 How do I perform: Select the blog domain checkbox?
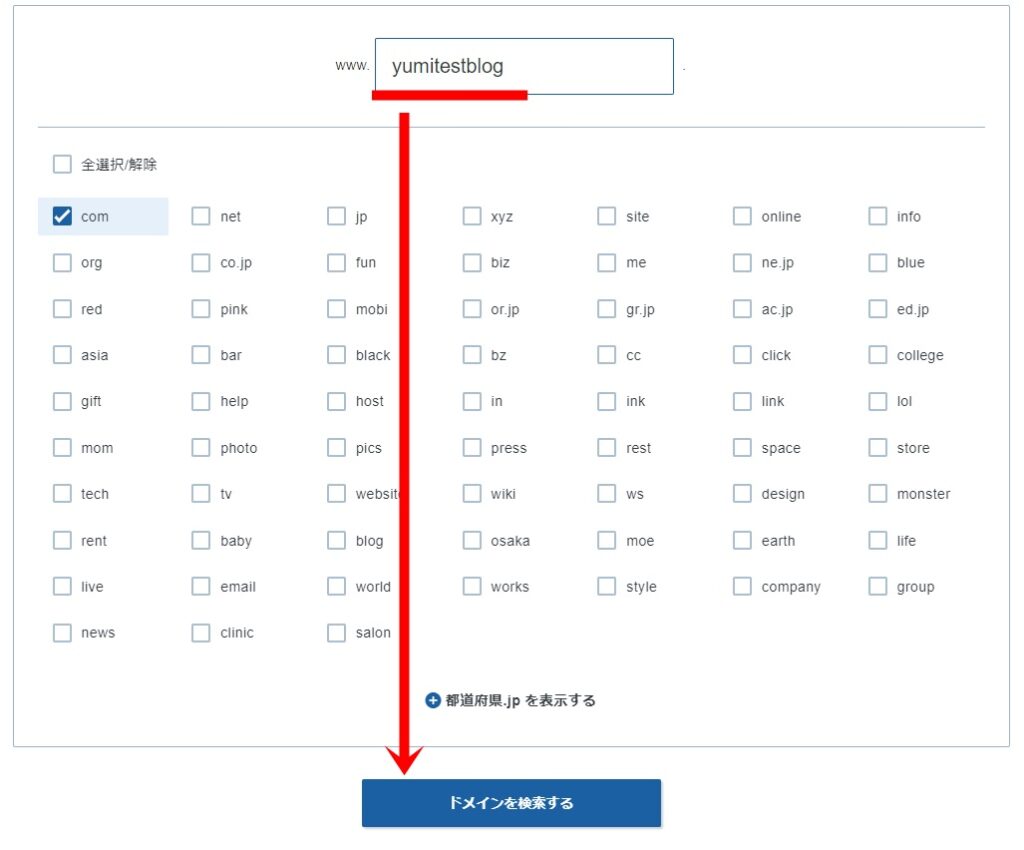coord(337,541)
